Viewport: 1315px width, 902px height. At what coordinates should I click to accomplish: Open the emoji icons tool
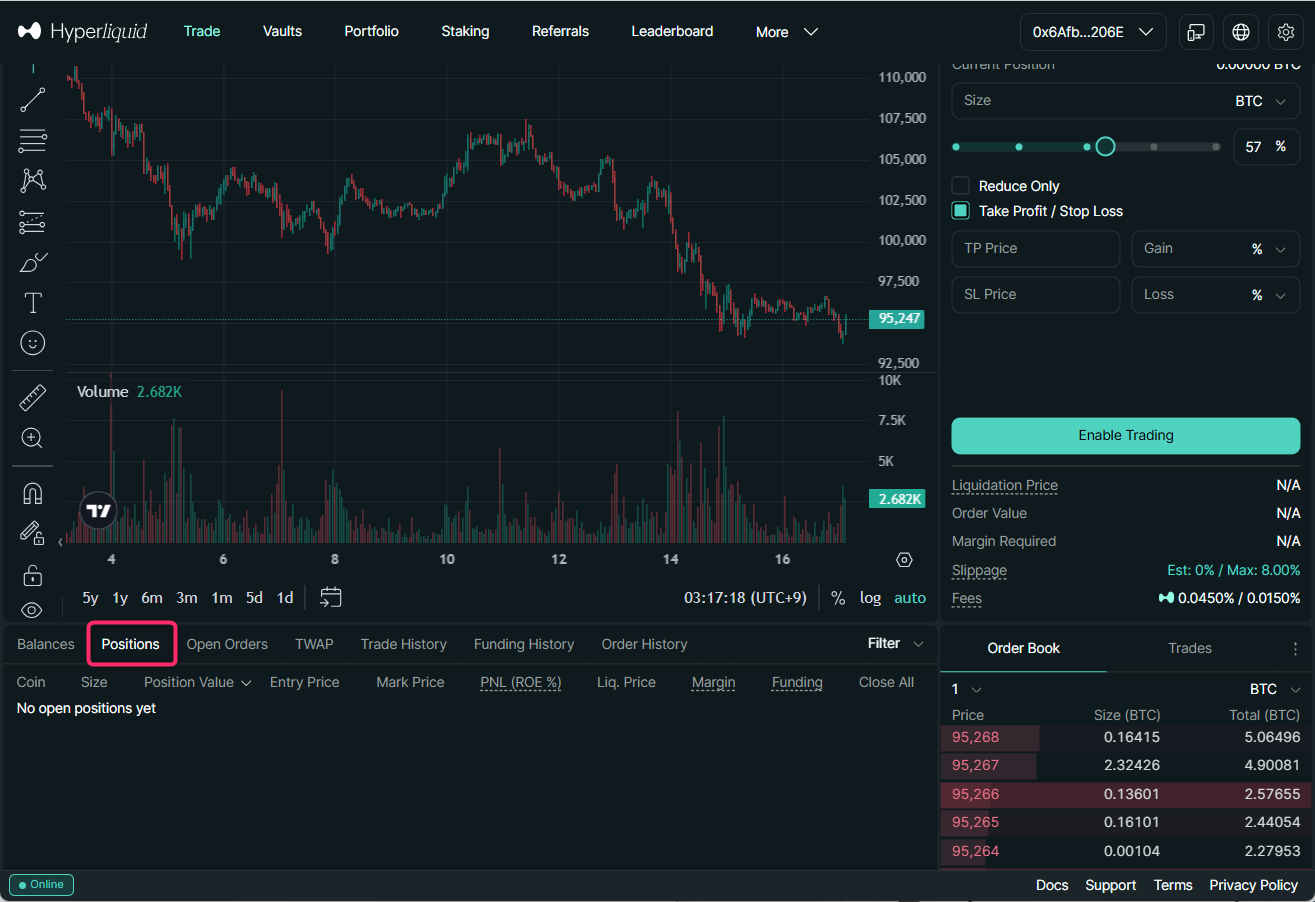click(33, 343)
